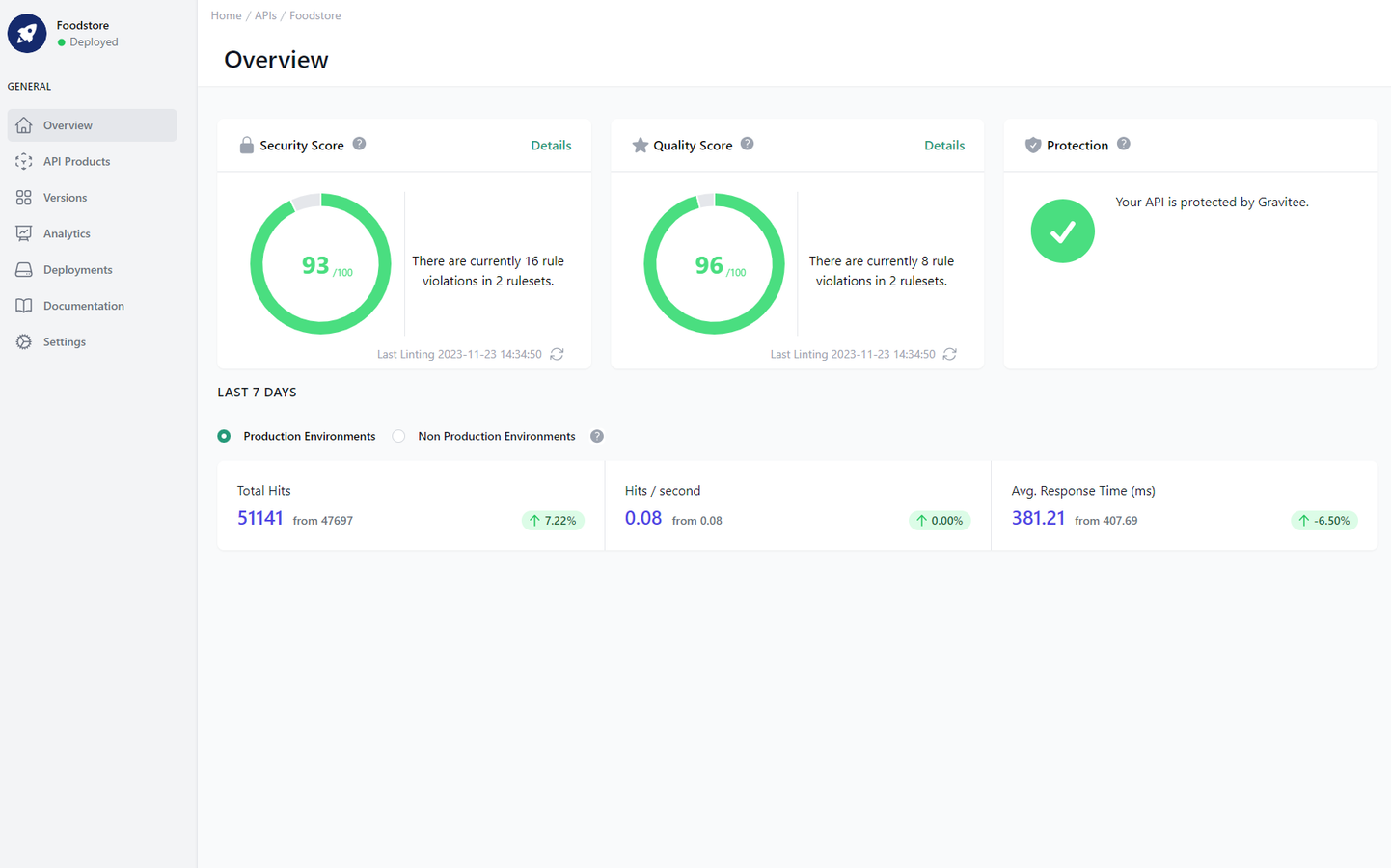Open the Settings section
The width and height of the screenshot is (1391, 868).
(x=64, y=341)
